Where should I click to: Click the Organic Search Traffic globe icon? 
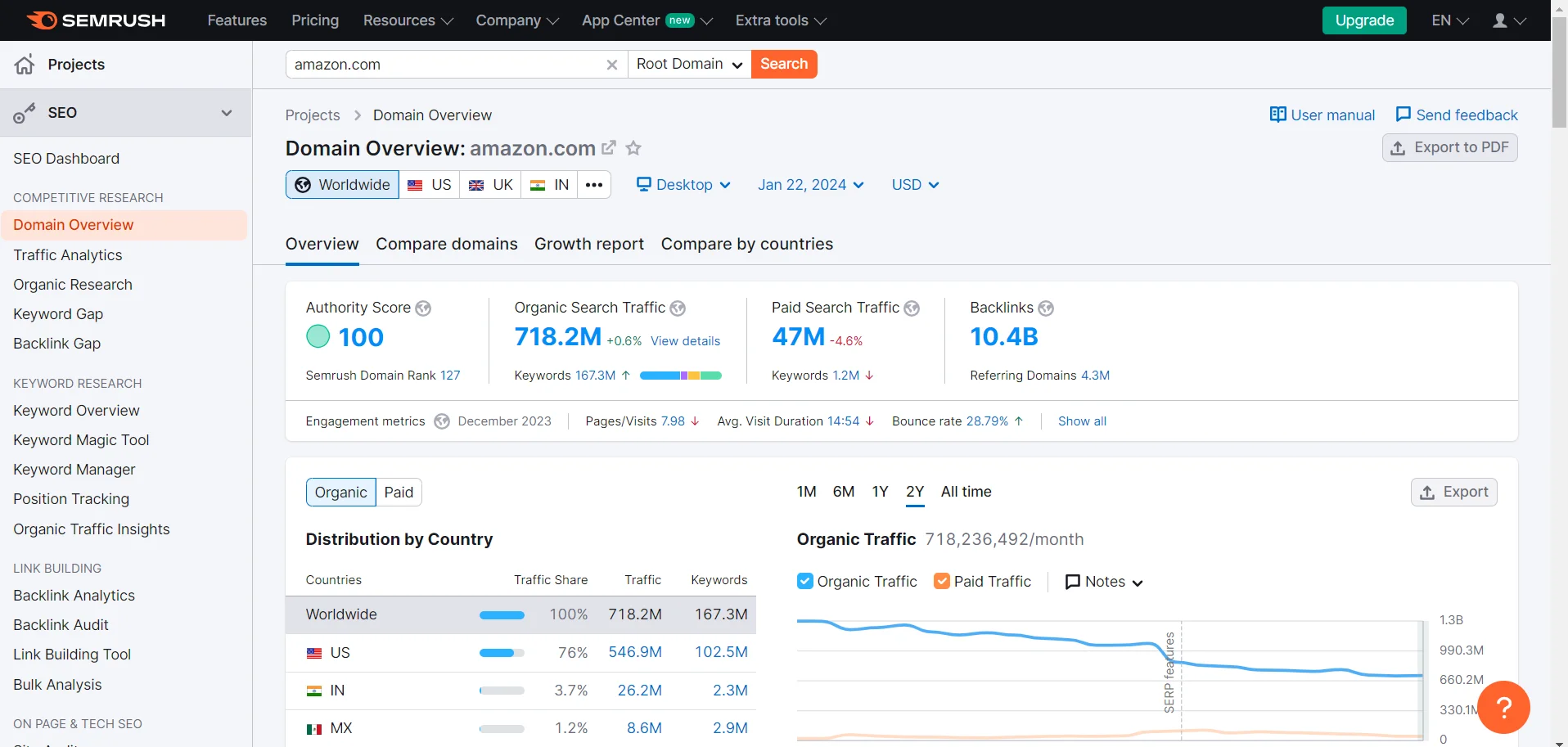[678, 308]
